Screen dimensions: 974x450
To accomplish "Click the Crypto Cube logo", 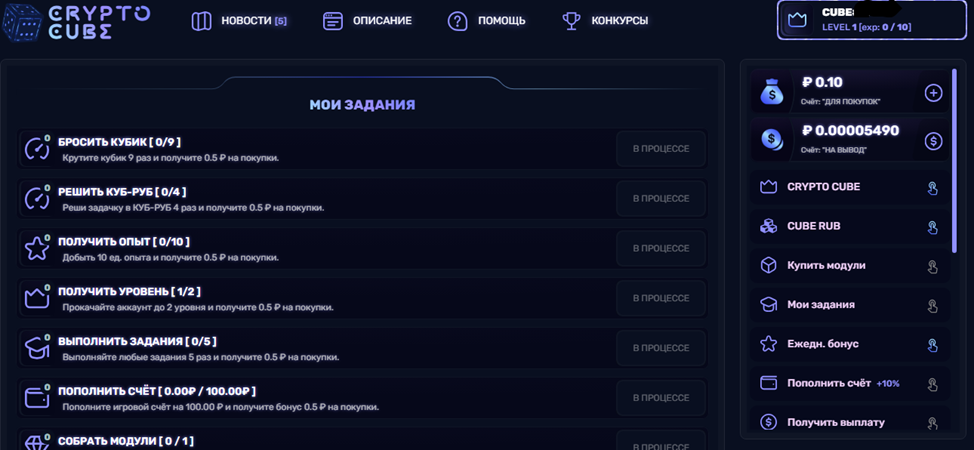I will (76, 21).
